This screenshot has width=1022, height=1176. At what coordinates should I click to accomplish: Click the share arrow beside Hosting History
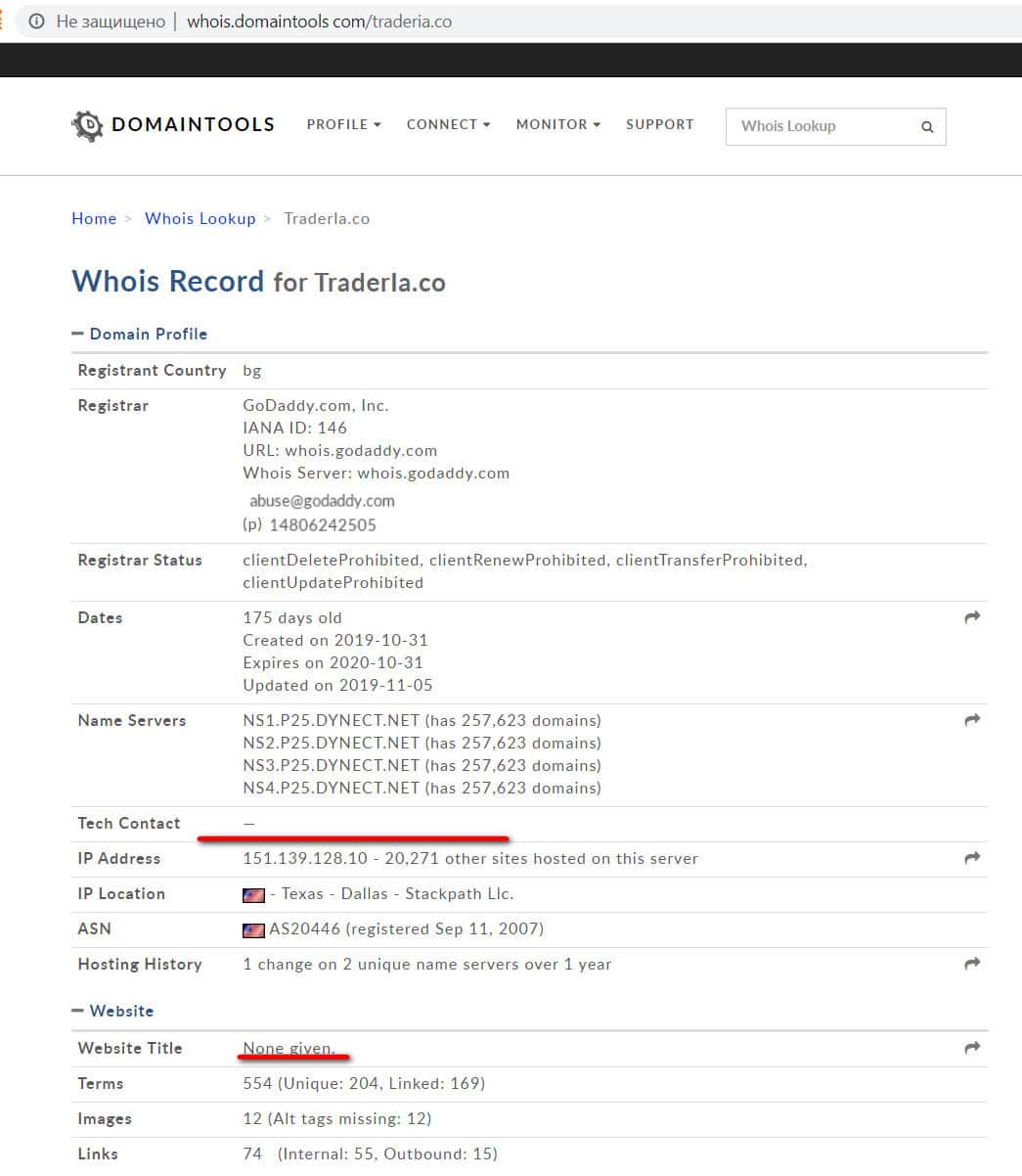point(972,964)
